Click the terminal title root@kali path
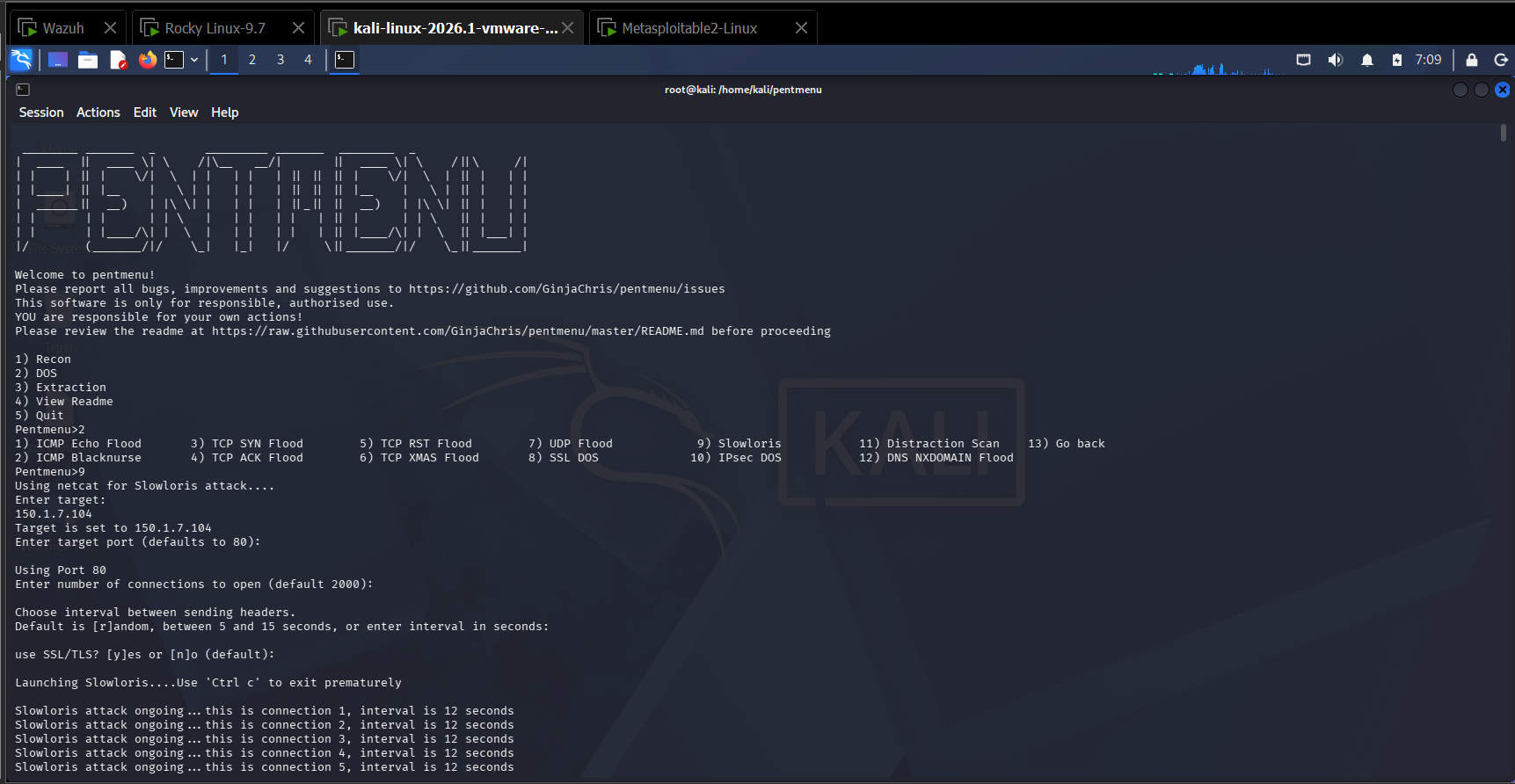Image resolution: width=1515 pixels, height=784 pixels. click(743, 90)
